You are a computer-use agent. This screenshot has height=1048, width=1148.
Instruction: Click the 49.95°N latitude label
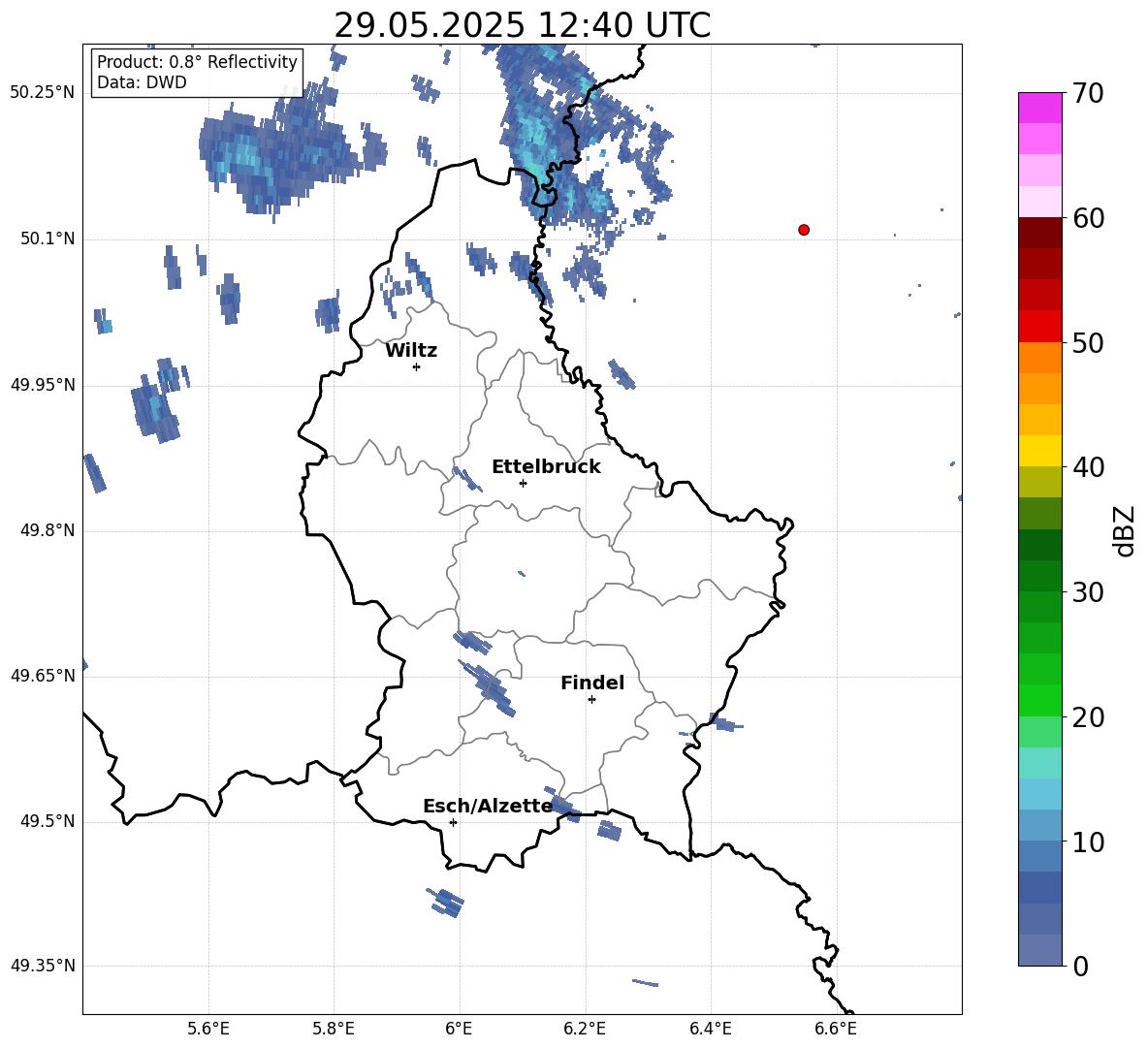43,385
